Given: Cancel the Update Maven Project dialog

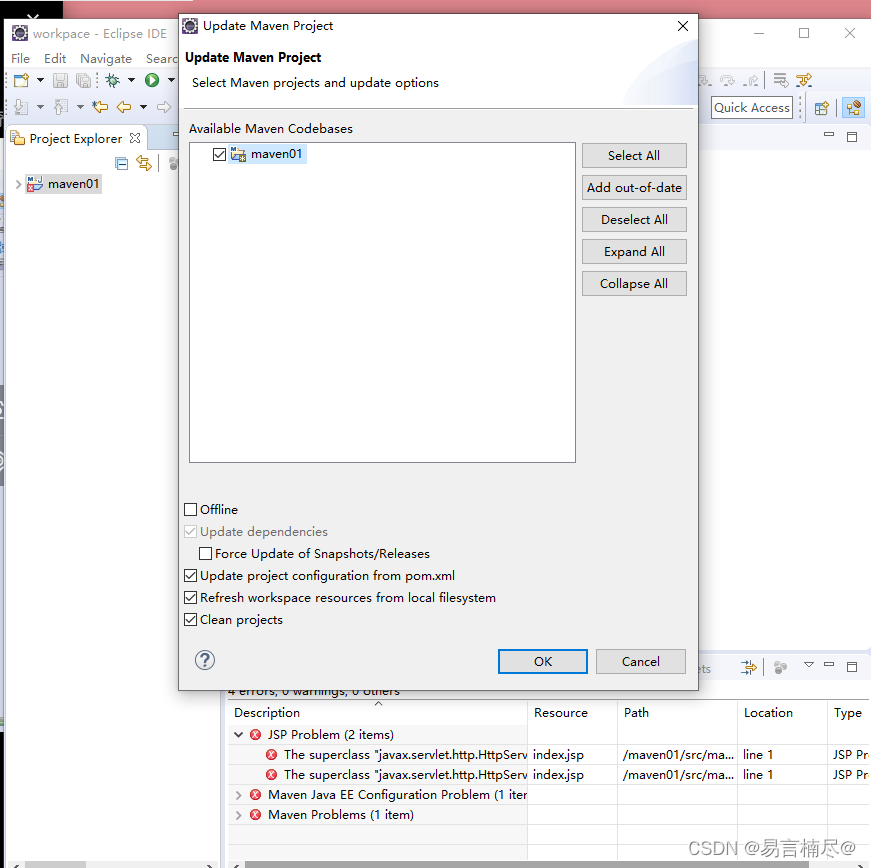Looking at the screenshot, I should pyautogui.click(x=640, y=661).
